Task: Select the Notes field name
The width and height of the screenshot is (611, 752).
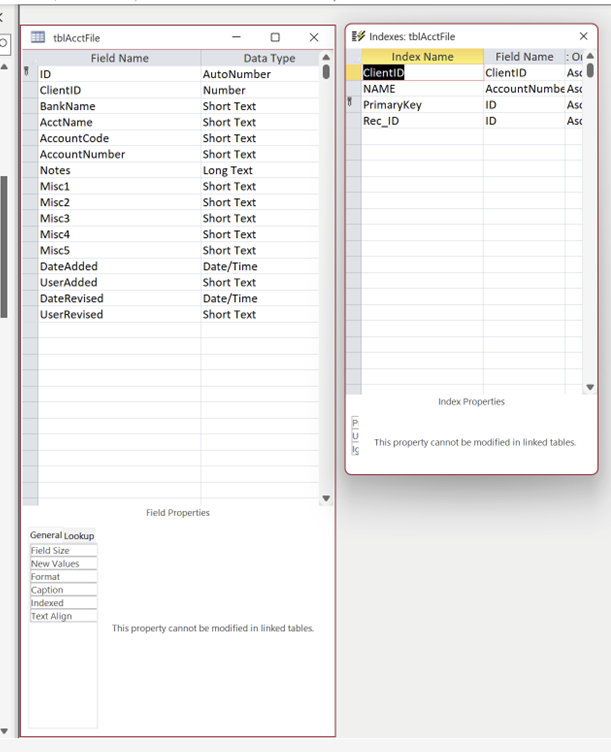Action: pos(119,170)
